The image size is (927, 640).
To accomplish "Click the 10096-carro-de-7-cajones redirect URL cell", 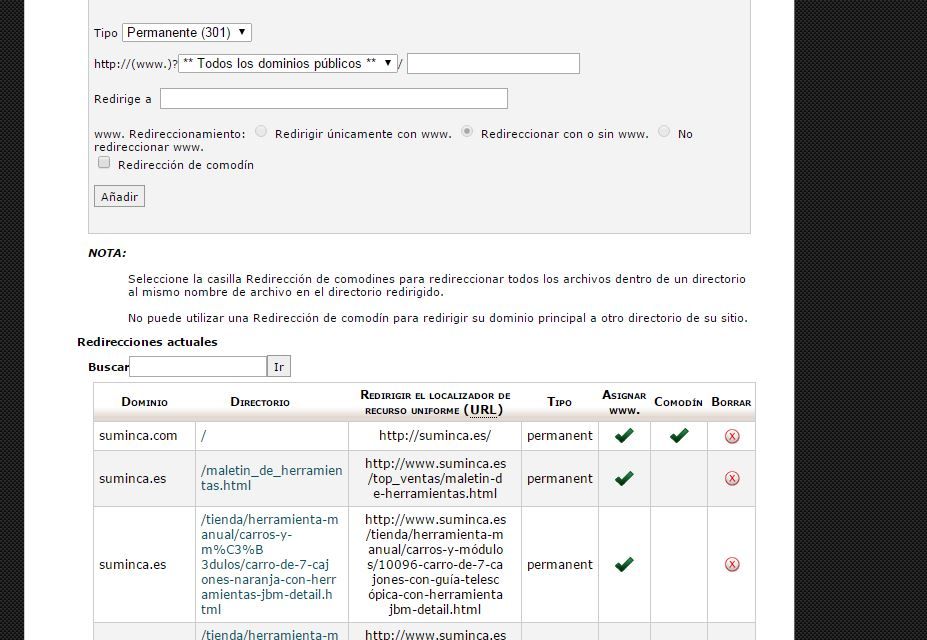I will tap(435, 564).
